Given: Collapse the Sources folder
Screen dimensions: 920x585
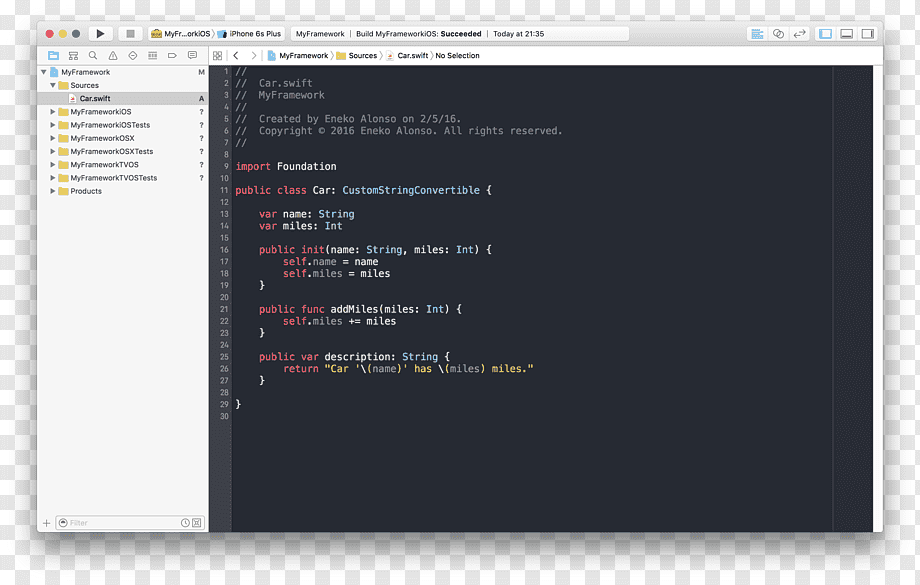Looking at the screenshot, I should tap(53, 85).
